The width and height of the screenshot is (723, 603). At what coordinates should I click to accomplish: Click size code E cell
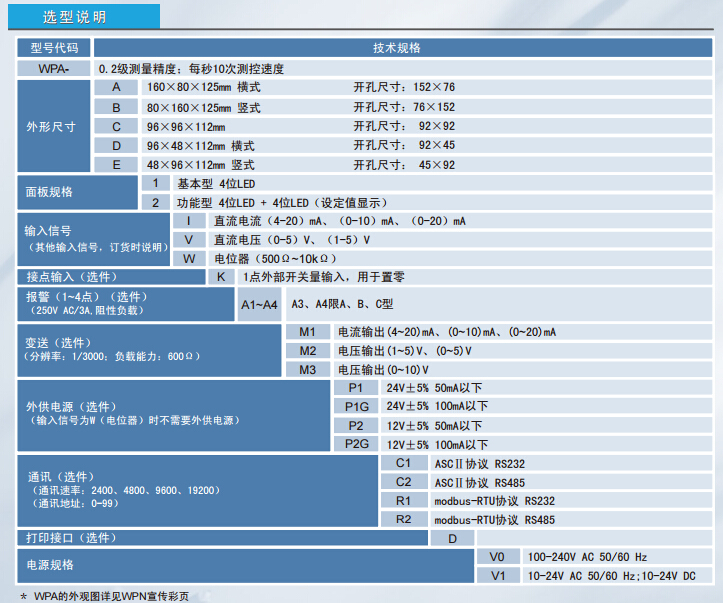pyautogui.click(x=116, y=165)
